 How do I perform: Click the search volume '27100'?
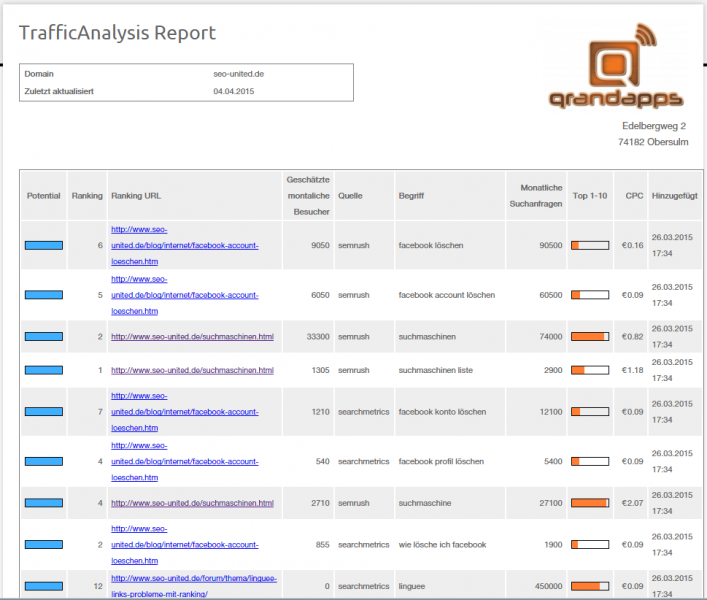551,503
